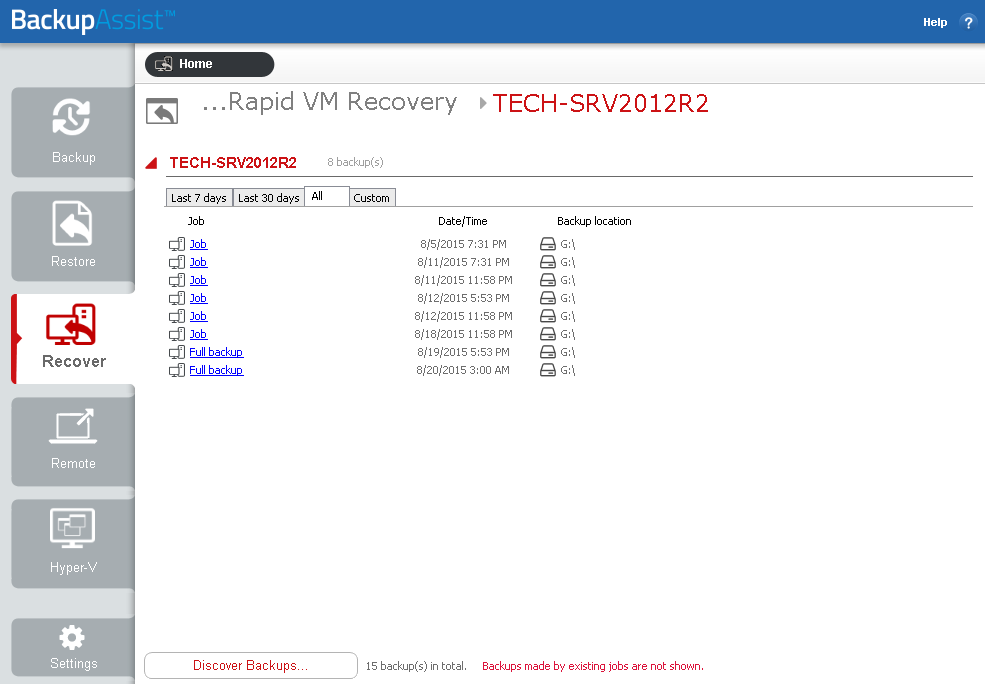Click the large TECH-SRV2012R2 breadcrumb title
The height and width of the screenshot is (684, 985).
click(x=601, y=104)
